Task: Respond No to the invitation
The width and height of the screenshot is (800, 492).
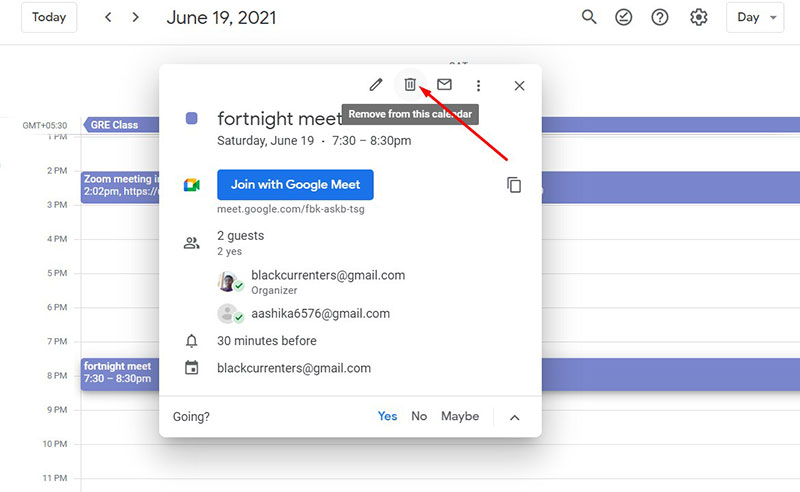Action: coord(419,416)
